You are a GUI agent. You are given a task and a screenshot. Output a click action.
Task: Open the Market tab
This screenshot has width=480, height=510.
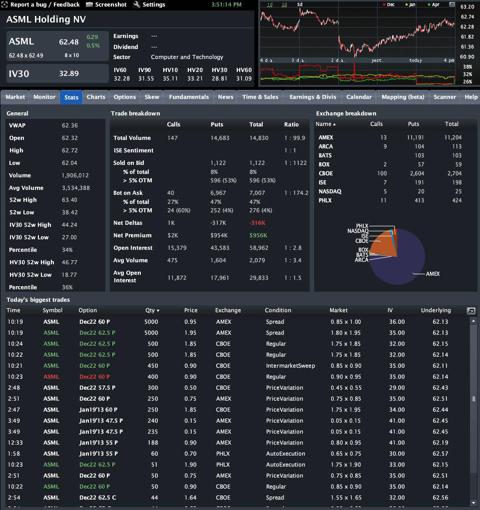(15, 97)
